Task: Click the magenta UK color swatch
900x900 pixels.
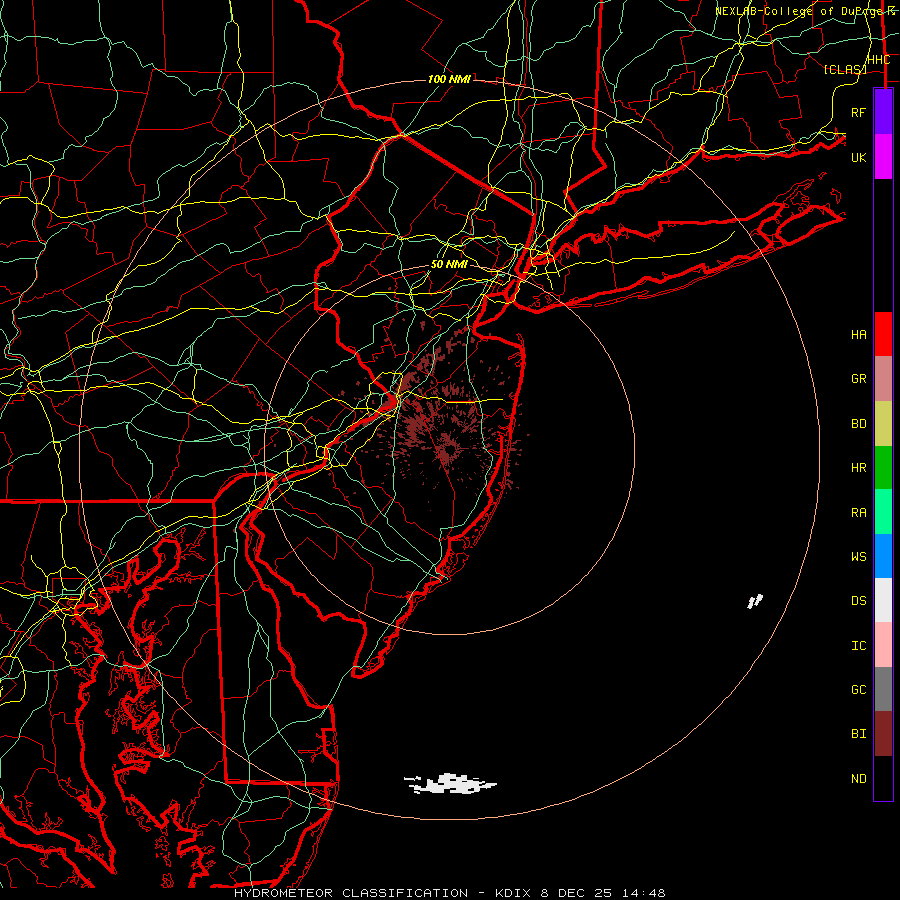Action: pyautogui.click(x=883, y=157)
